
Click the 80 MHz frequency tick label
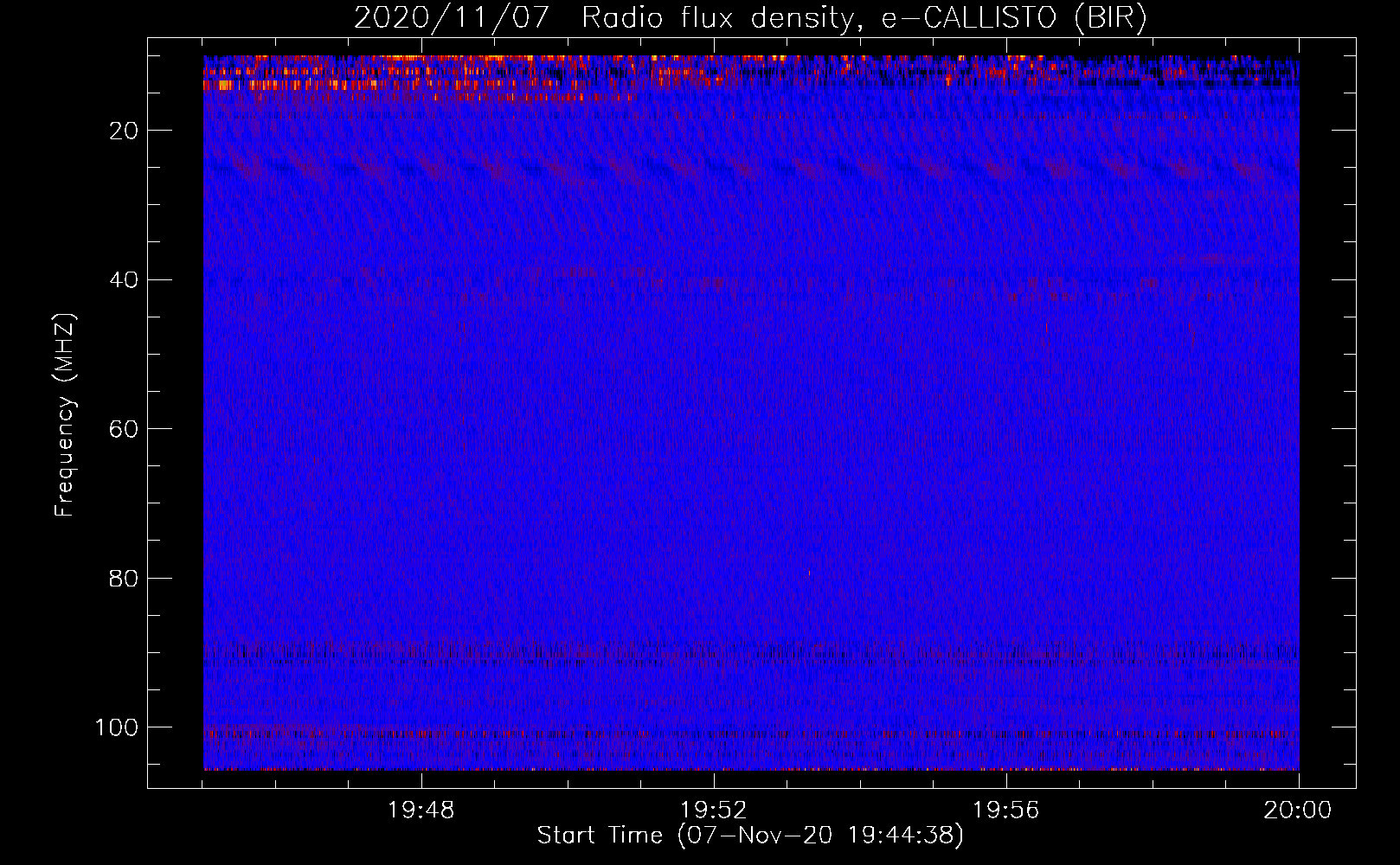[125, 578]
